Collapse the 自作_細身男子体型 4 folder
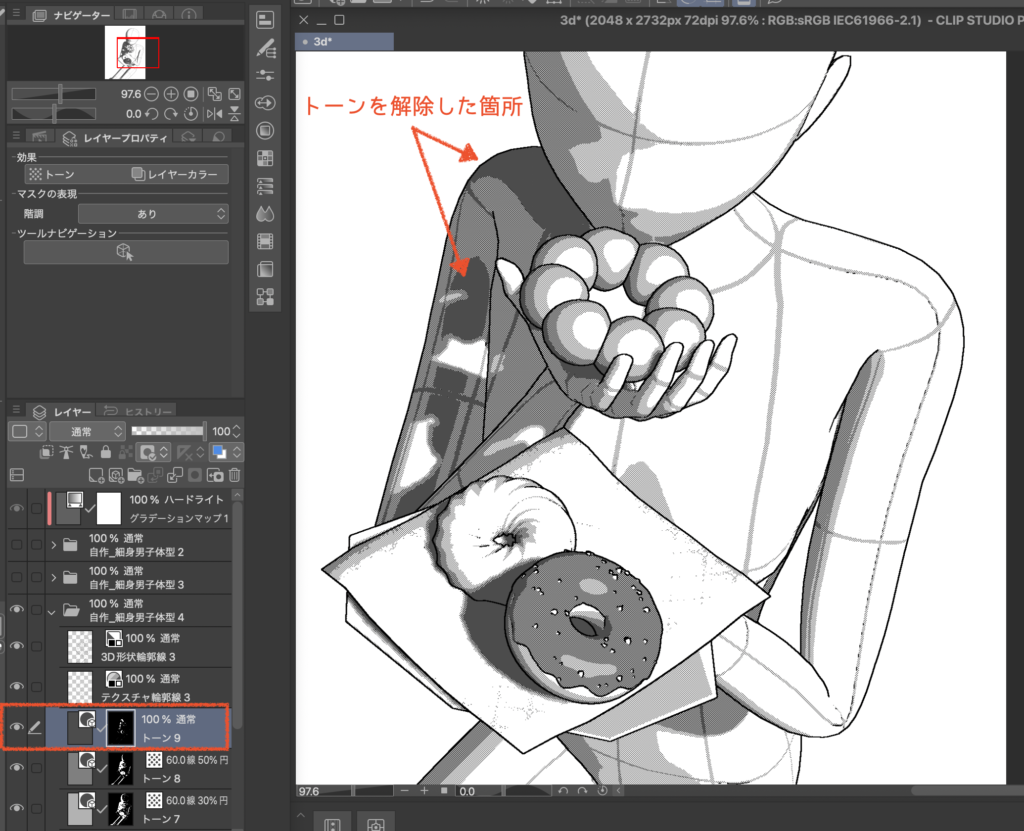The height and width of the screenshot is (831, 1024). (53, 610)
